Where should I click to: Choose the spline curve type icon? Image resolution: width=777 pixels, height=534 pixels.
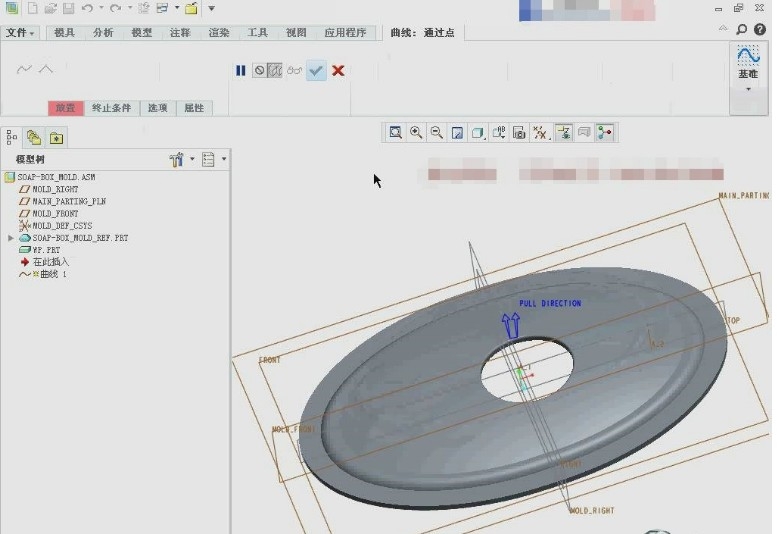tap(24, 69)
